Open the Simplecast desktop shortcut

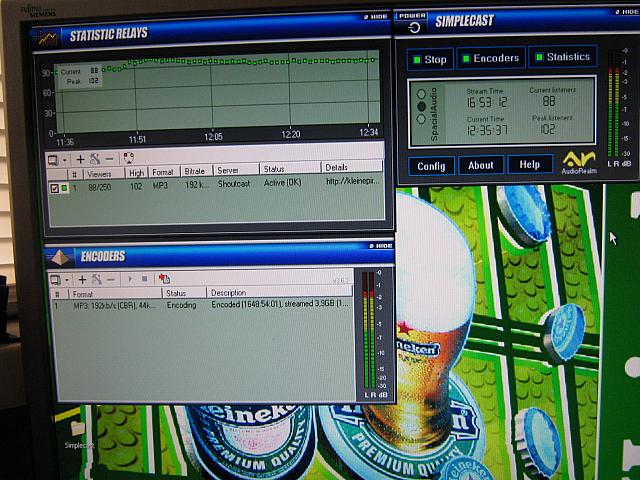pyautogui.click(x=78, y=434)
